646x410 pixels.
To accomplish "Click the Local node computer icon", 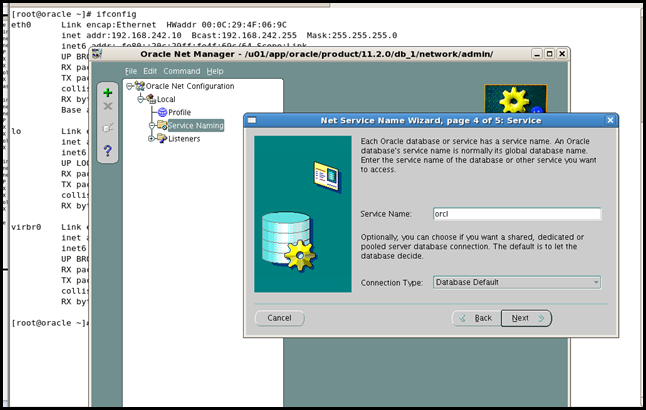I will click(x=151, y=99).
